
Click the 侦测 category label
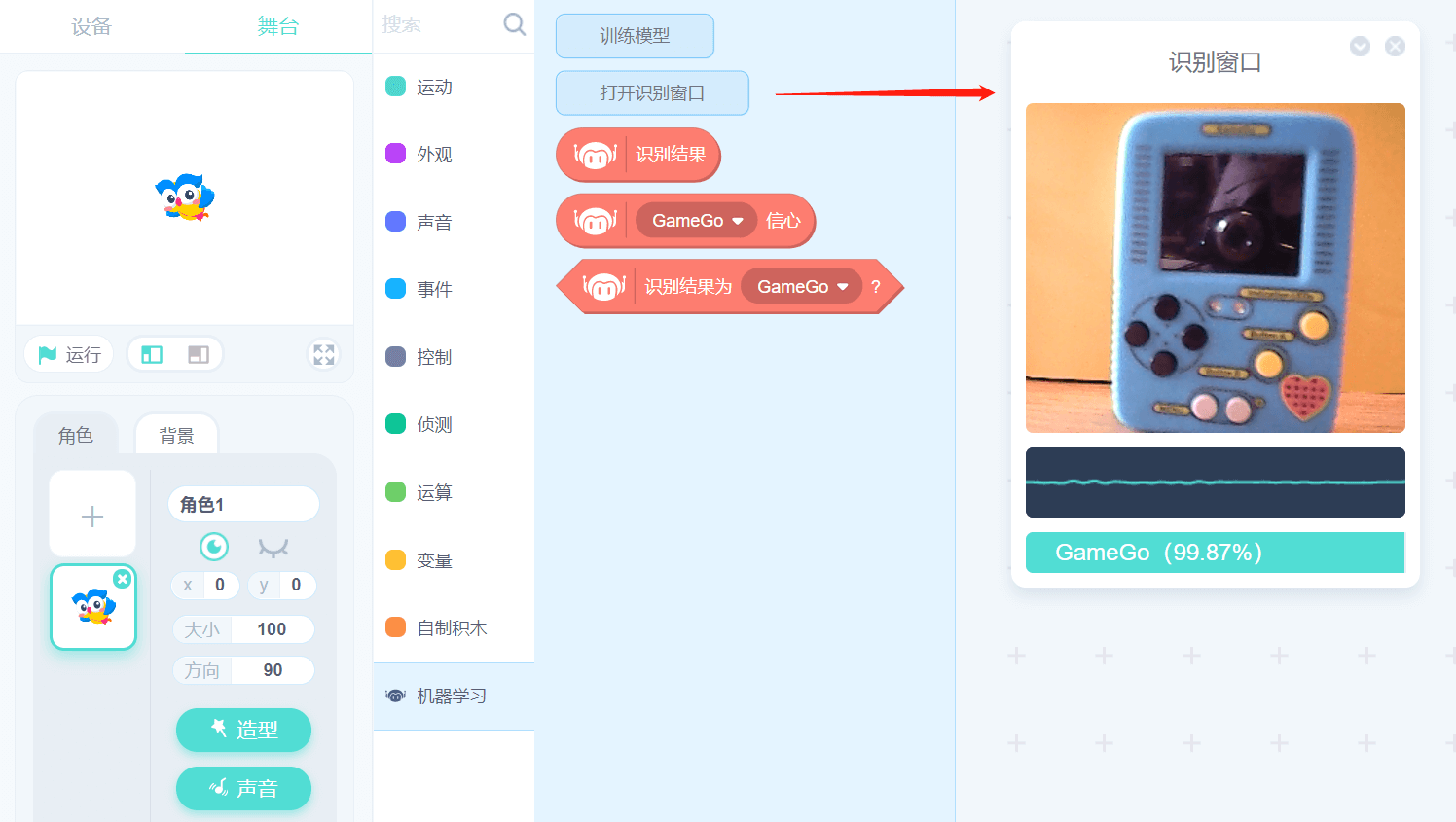[434, 424]
